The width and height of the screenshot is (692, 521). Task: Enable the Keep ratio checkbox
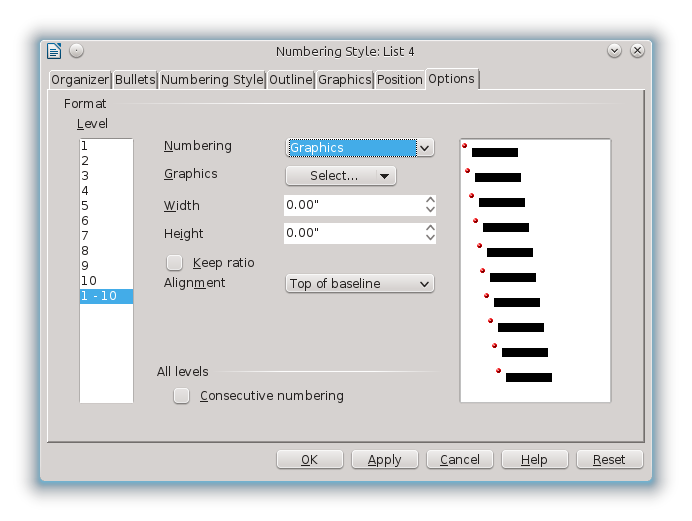point(175,262)
